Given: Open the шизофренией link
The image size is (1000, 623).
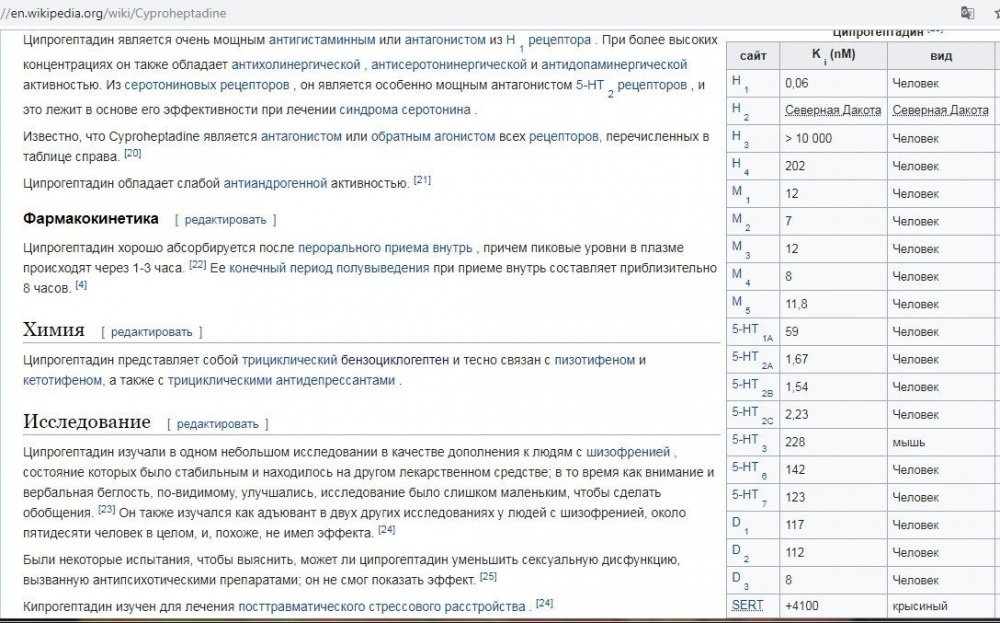Looking at the screenshot, I should [628, 452].
